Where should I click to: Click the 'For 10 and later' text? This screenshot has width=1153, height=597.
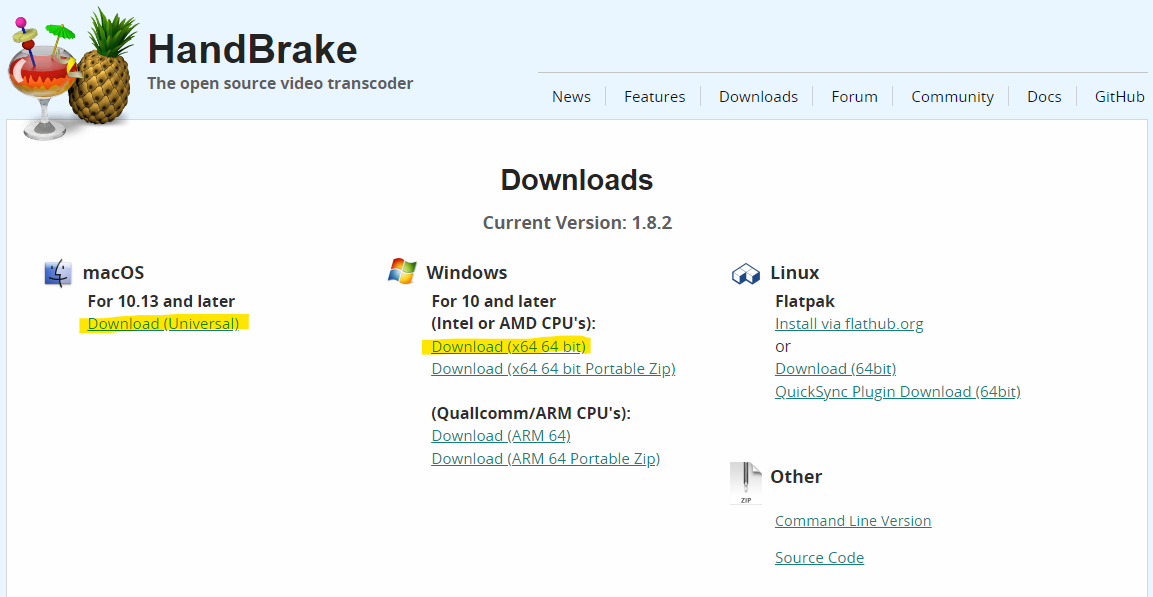click(493, 301)
